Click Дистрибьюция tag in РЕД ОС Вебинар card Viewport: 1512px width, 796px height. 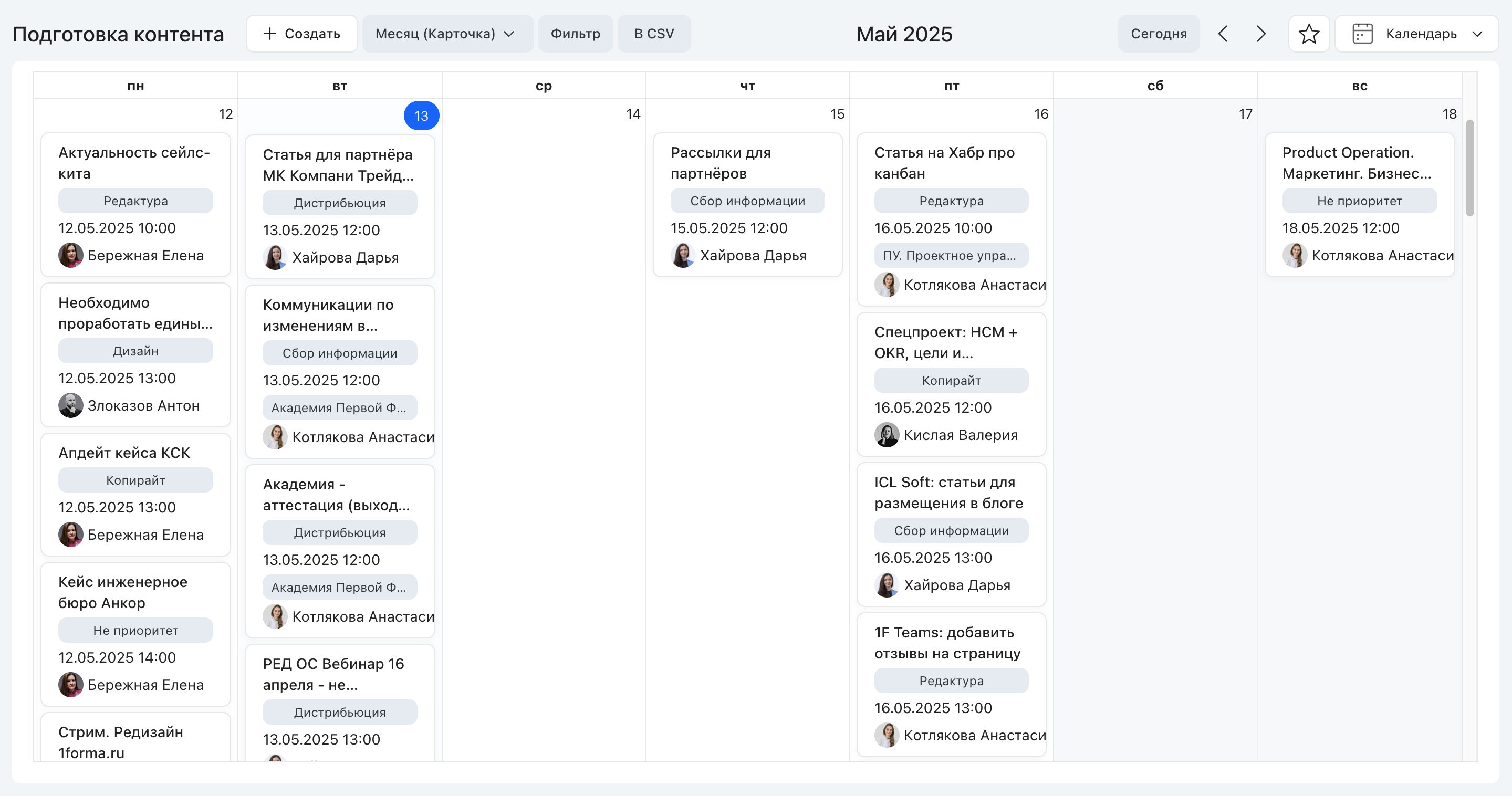pyautogui.click(x=340, y=712)
